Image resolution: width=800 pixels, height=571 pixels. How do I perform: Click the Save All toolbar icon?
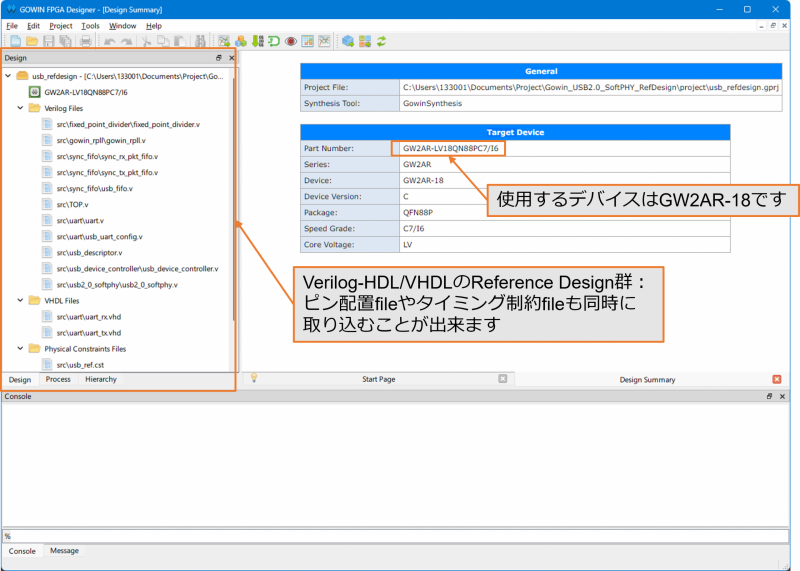click(65, 41)
